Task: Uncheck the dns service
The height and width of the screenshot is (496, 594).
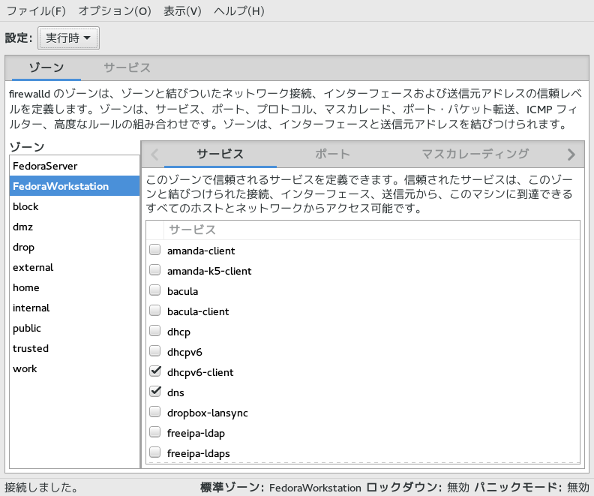Action: pos(155,392)
